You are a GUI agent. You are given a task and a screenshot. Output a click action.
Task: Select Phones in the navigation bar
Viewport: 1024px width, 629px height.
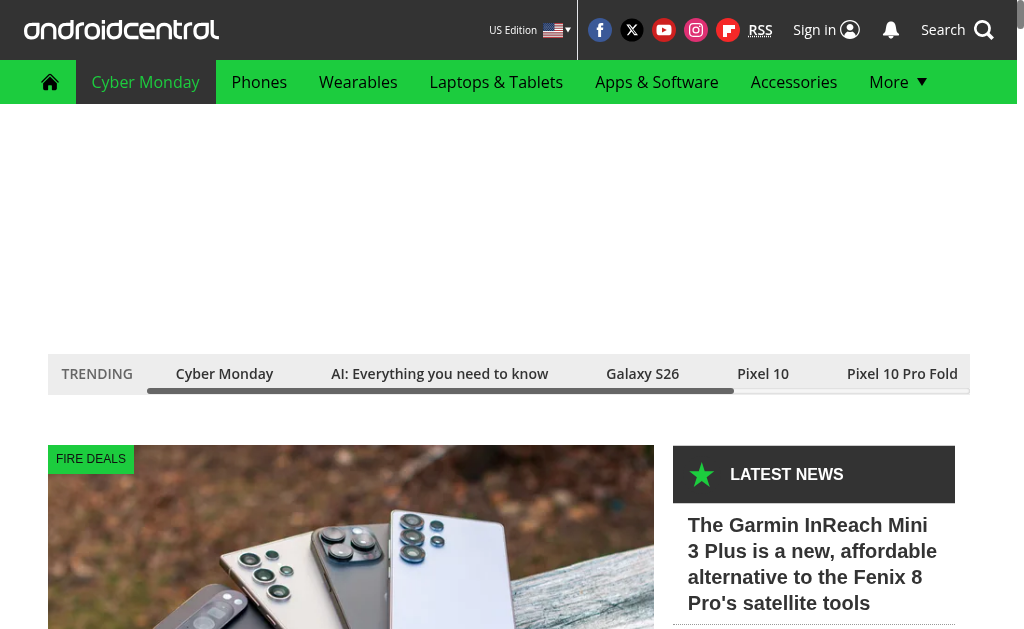click(259, 82)
